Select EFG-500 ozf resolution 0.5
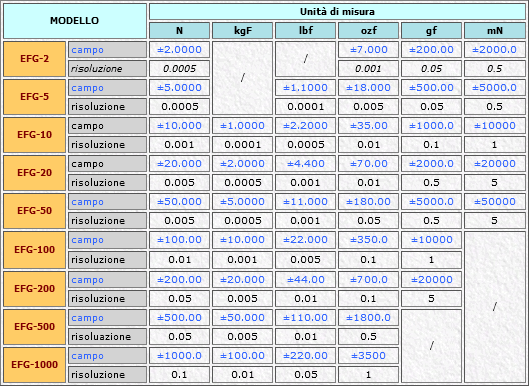The width and height of the screenshot is (529, 386). click(x=369, y=337)
